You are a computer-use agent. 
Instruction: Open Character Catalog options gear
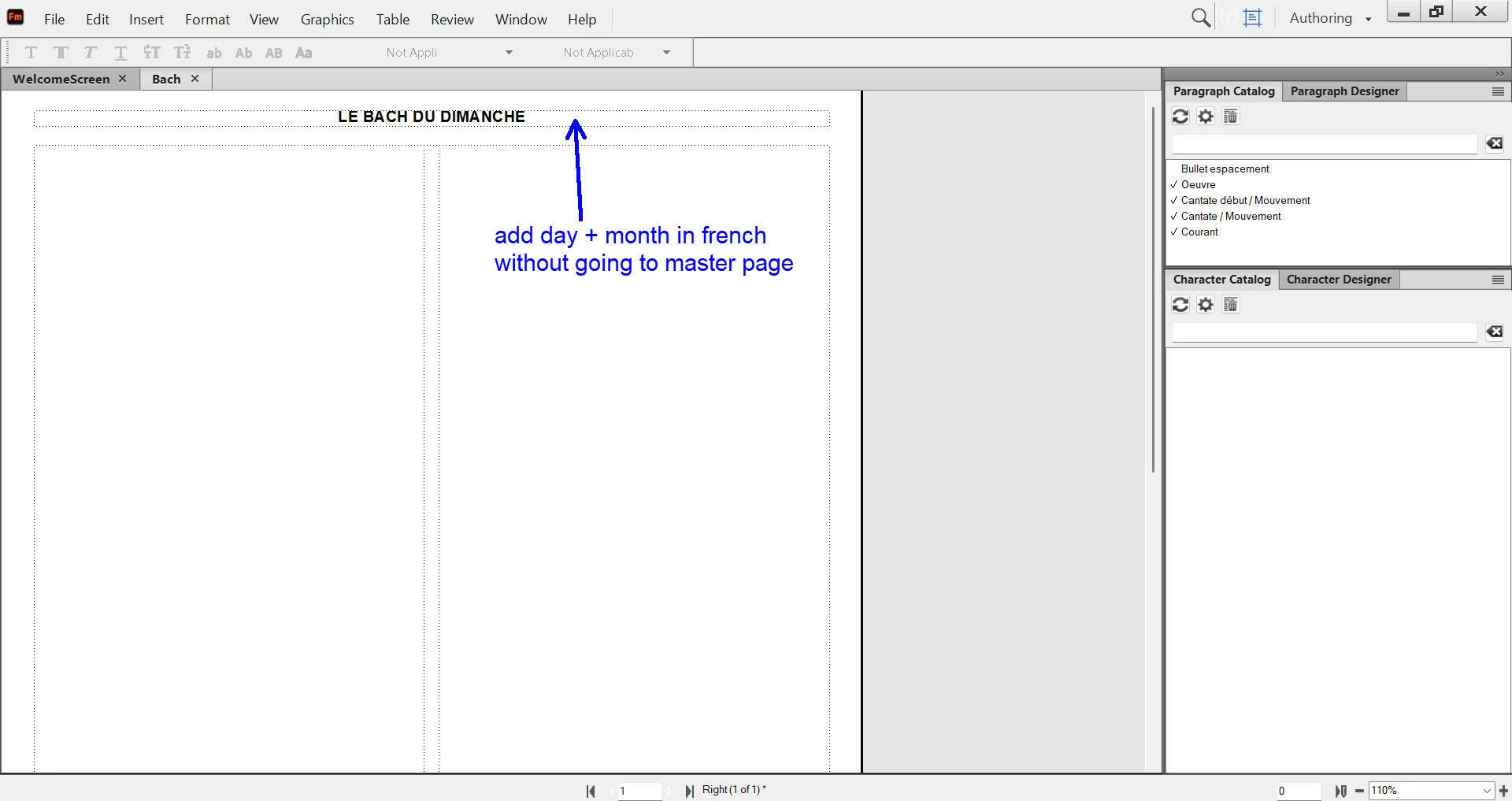pyautogui.click(x=1205, y=305)
